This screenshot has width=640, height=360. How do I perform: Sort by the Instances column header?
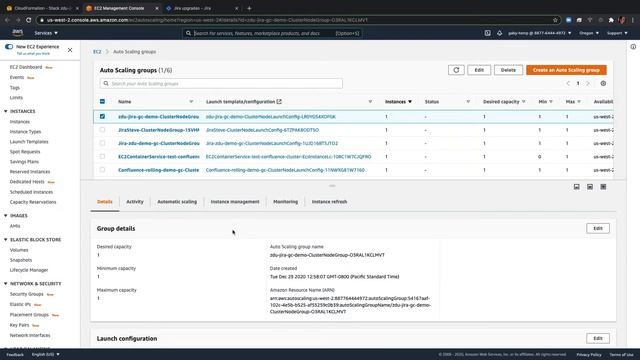(398, 102)
